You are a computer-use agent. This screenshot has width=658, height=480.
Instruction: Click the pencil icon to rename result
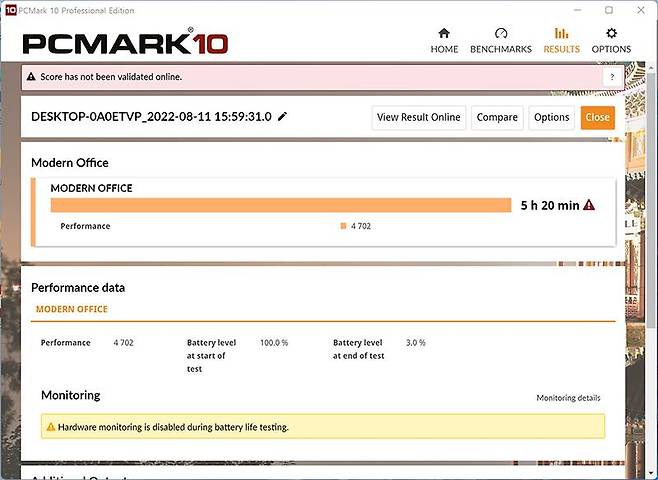coord(283,117)
